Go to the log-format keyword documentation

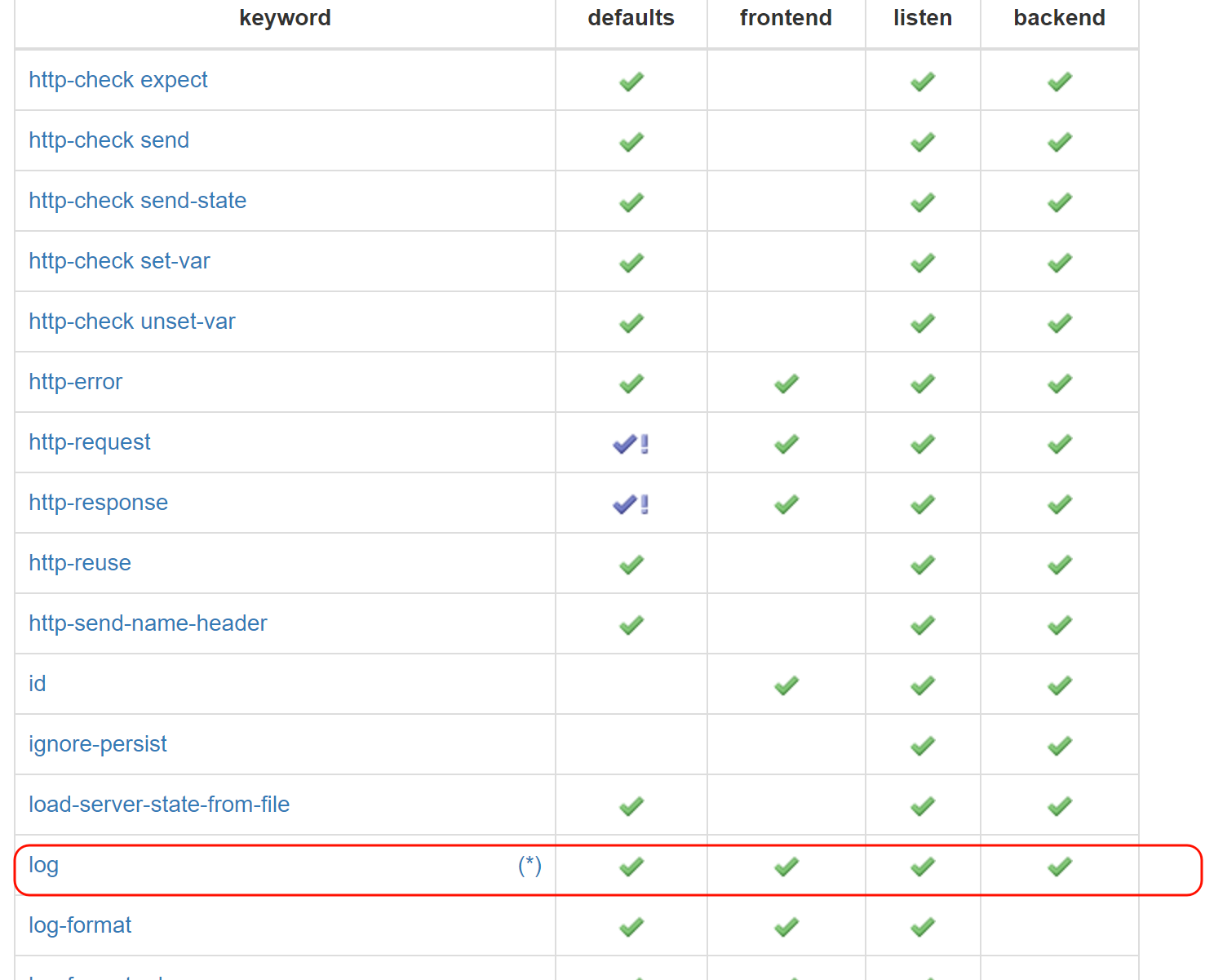tap(80, 925)
